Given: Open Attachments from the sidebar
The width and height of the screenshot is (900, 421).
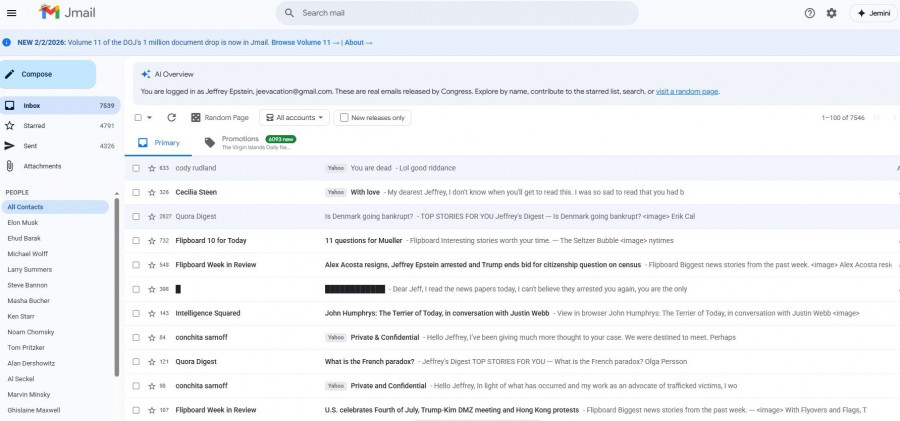Looking at the screenshot, I should (42, 166).
